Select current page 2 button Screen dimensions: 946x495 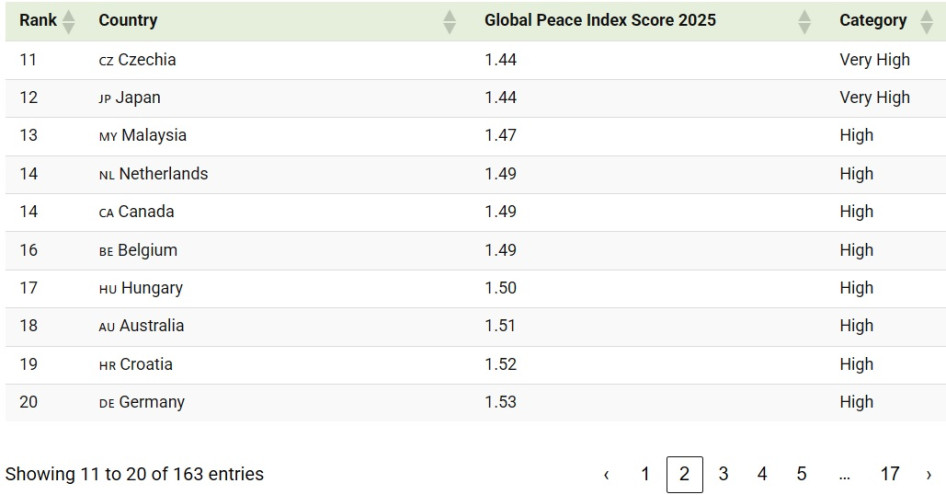pos(684,474)
